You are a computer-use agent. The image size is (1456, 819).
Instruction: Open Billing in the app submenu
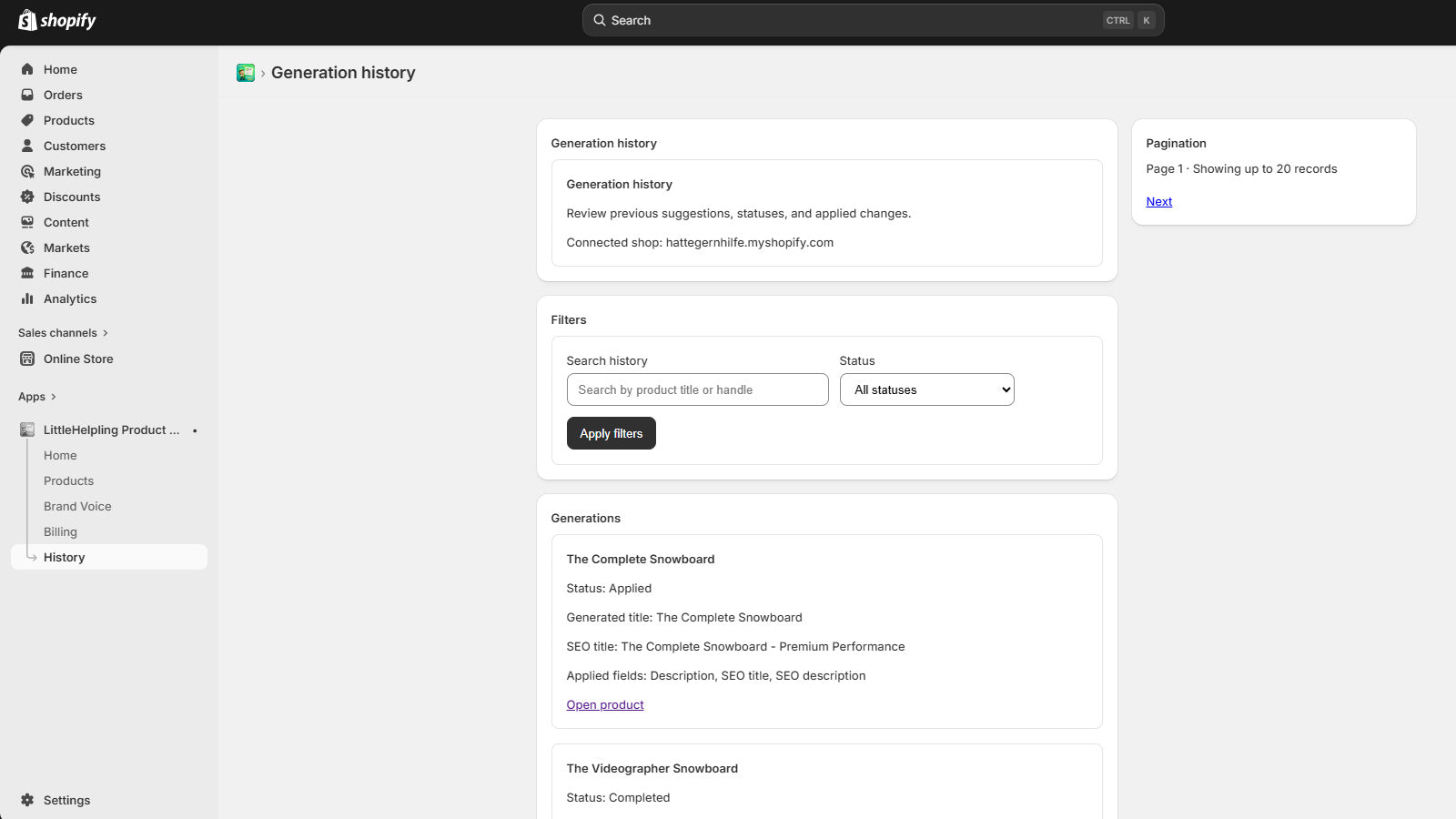point(60,531)
